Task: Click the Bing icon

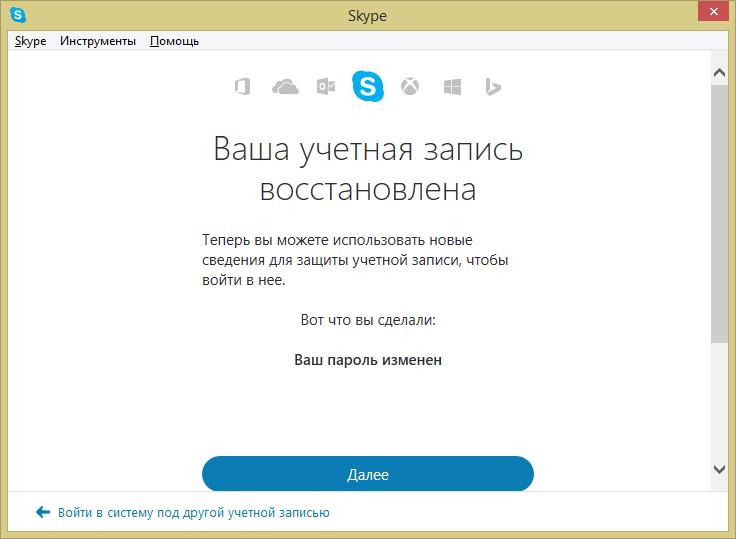Action: click(492, 87)
